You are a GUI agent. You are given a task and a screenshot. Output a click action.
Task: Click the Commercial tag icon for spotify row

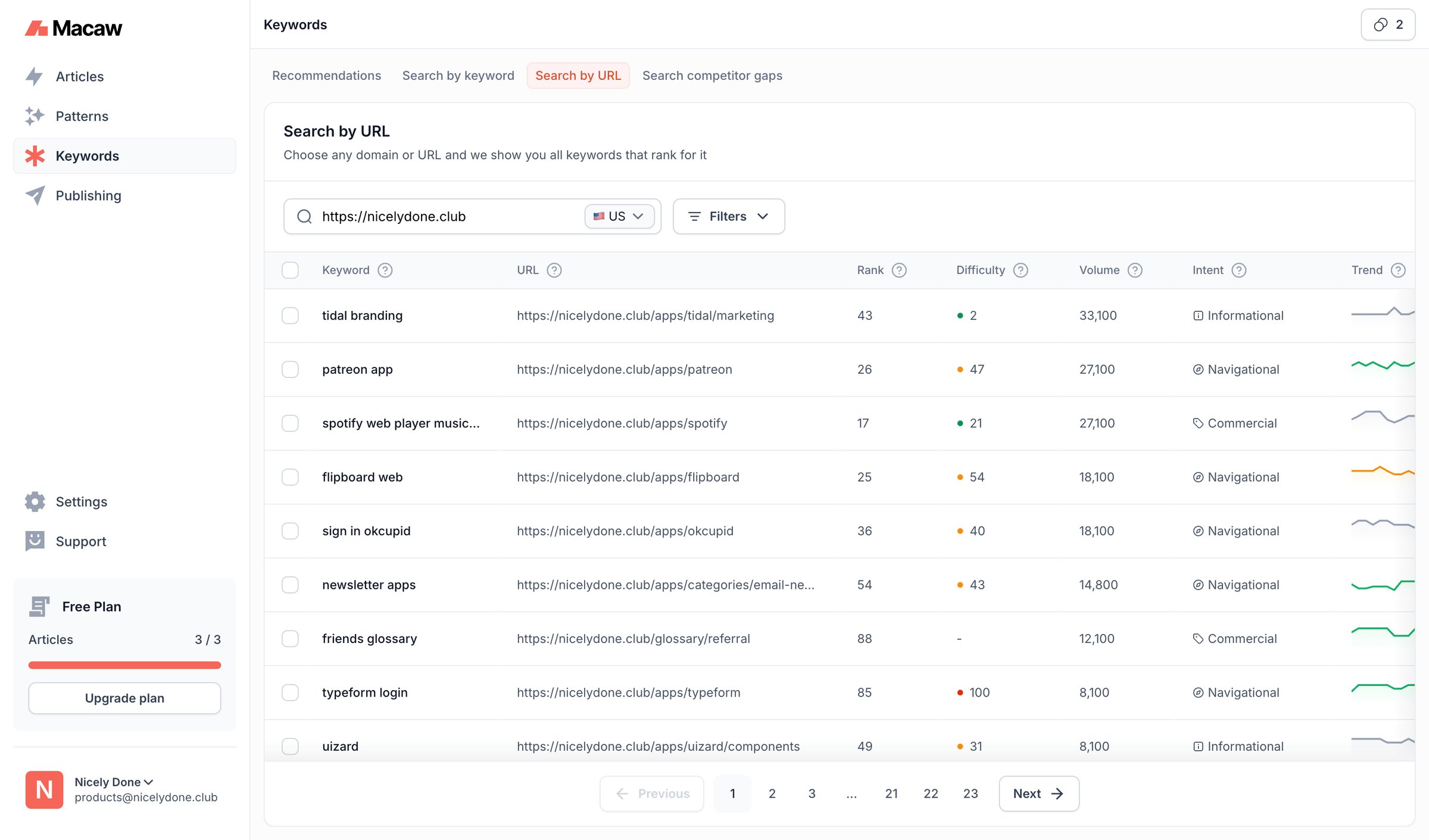(1198, 423)
